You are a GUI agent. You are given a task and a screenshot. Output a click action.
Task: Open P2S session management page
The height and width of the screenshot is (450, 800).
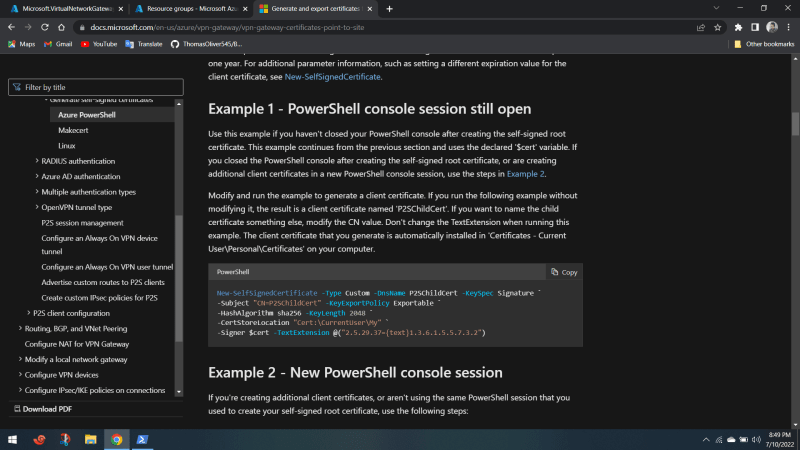(82, 223)
